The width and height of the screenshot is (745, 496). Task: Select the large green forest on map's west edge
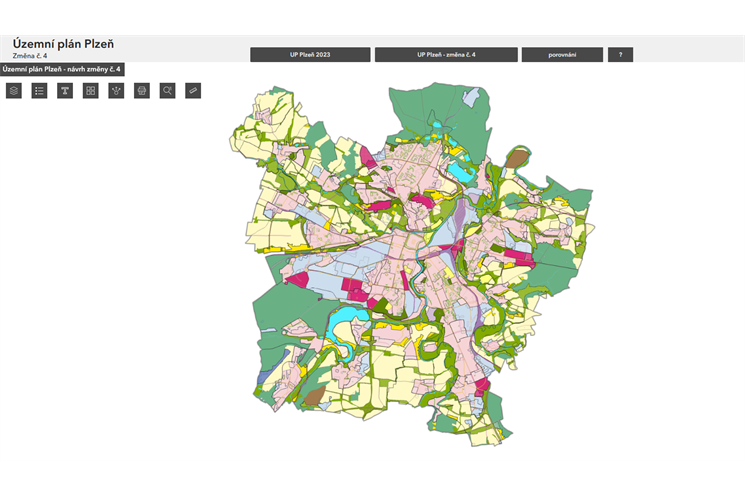click(283, 310)
